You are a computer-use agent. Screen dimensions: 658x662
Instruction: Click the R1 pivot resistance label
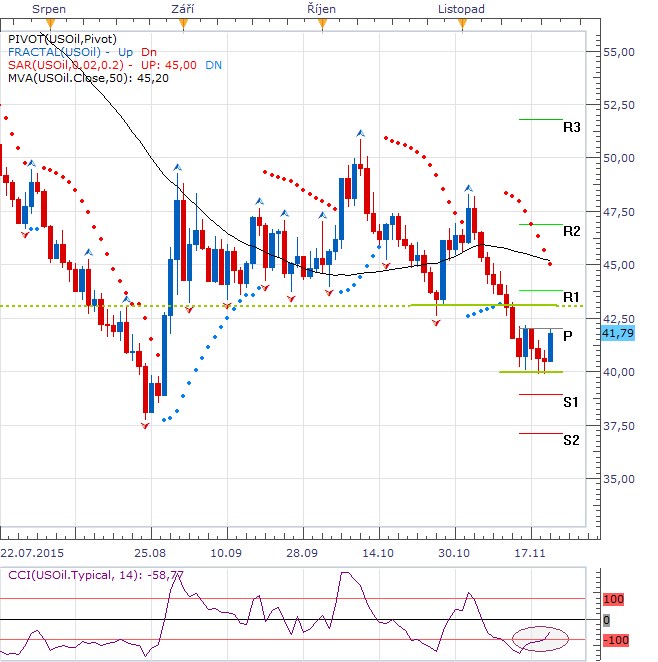point(571,297)
